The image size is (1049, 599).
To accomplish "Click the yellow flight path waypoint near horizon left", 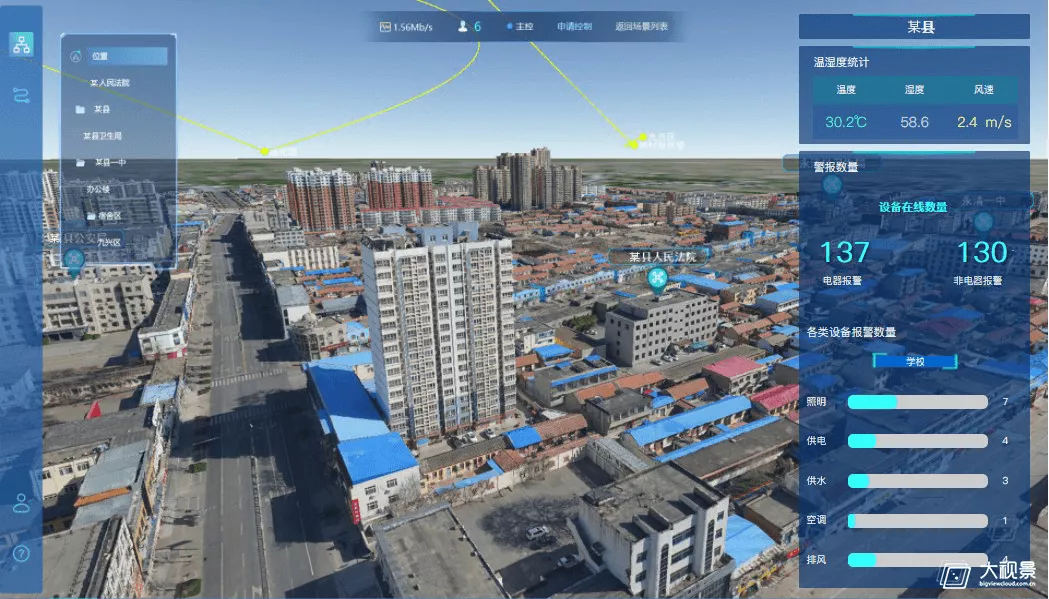I will click(x=264, y=151).
